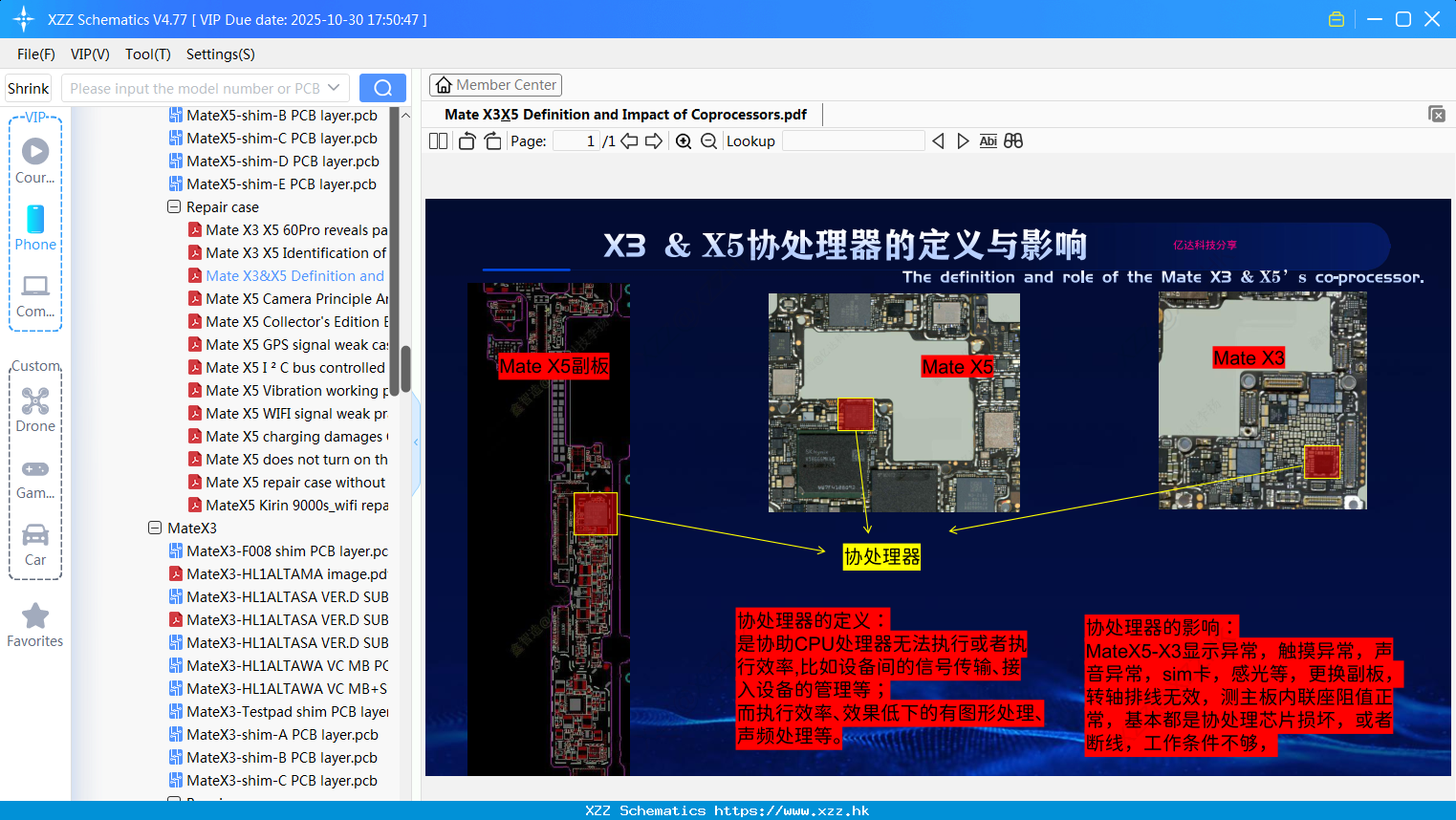Zoom in on the PDF
The height and width of the screenshot is (820, 1456).
click(684, 141)
